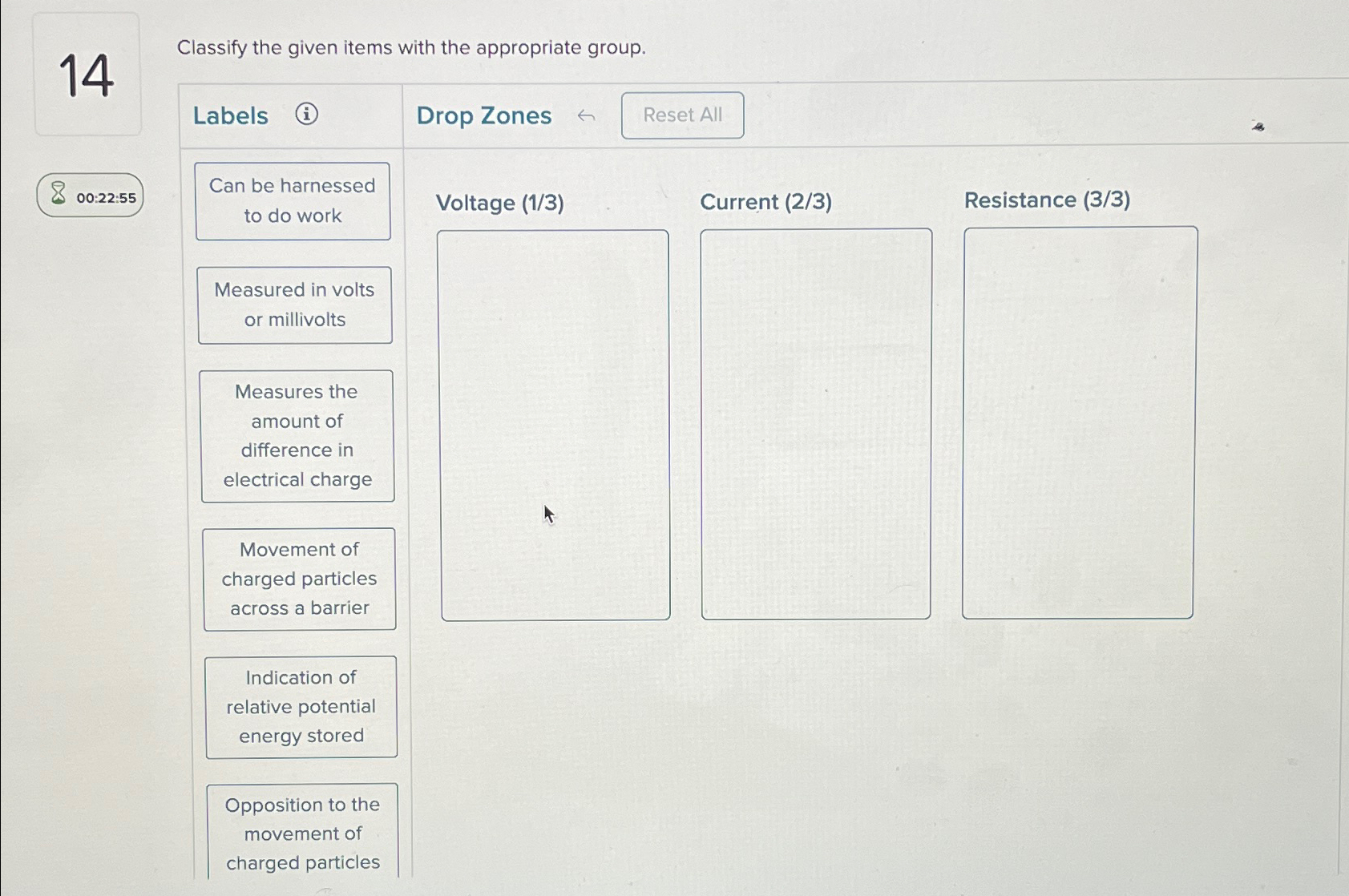Screen dimensions: 1349x896
Task: Click the small pencil icon top right
Action: pos(1258,127)
